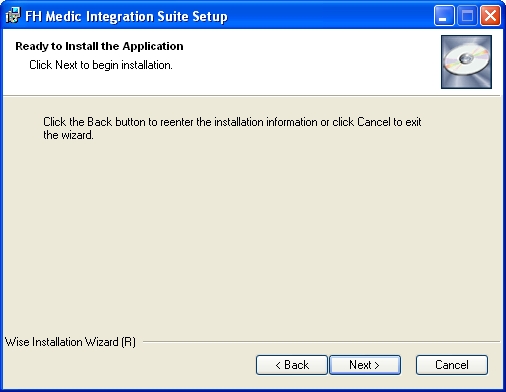Screen dimensions: 506x392
Task: Click the Back button instruction paragraph
Action: (232, 128)
